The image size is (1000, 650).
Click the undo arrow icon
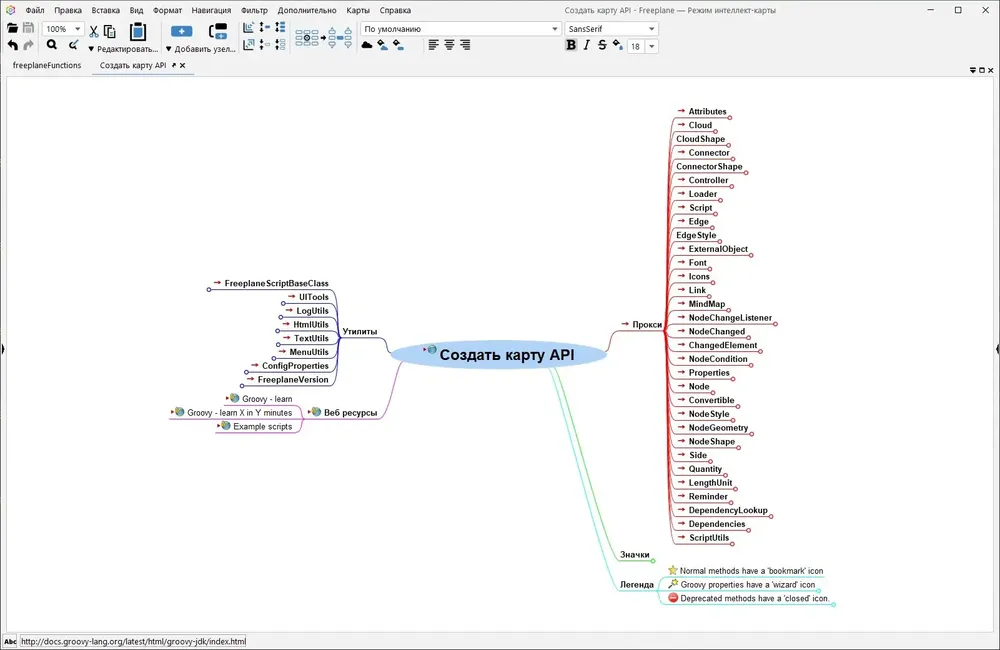(x=12, y=45)
